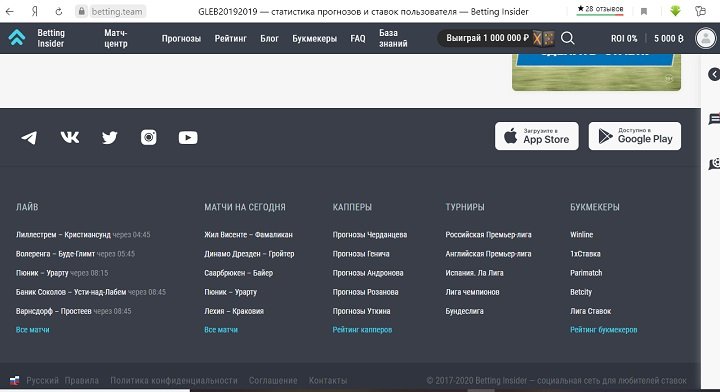Open the Twitter profile icon

tap(109, 137)
